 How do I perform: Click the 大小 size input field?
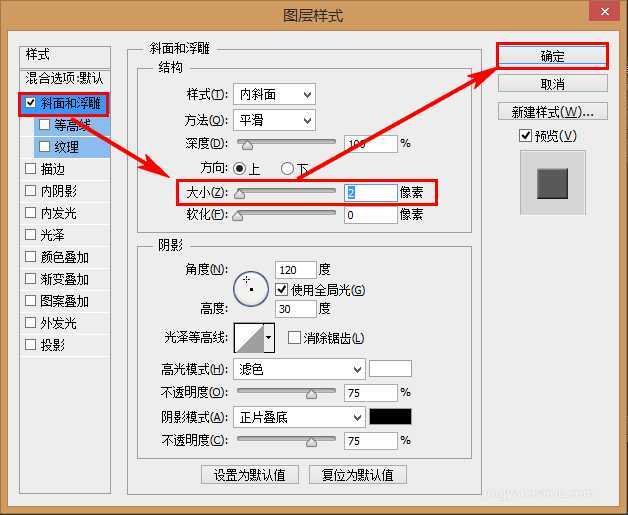click(370, 191)
